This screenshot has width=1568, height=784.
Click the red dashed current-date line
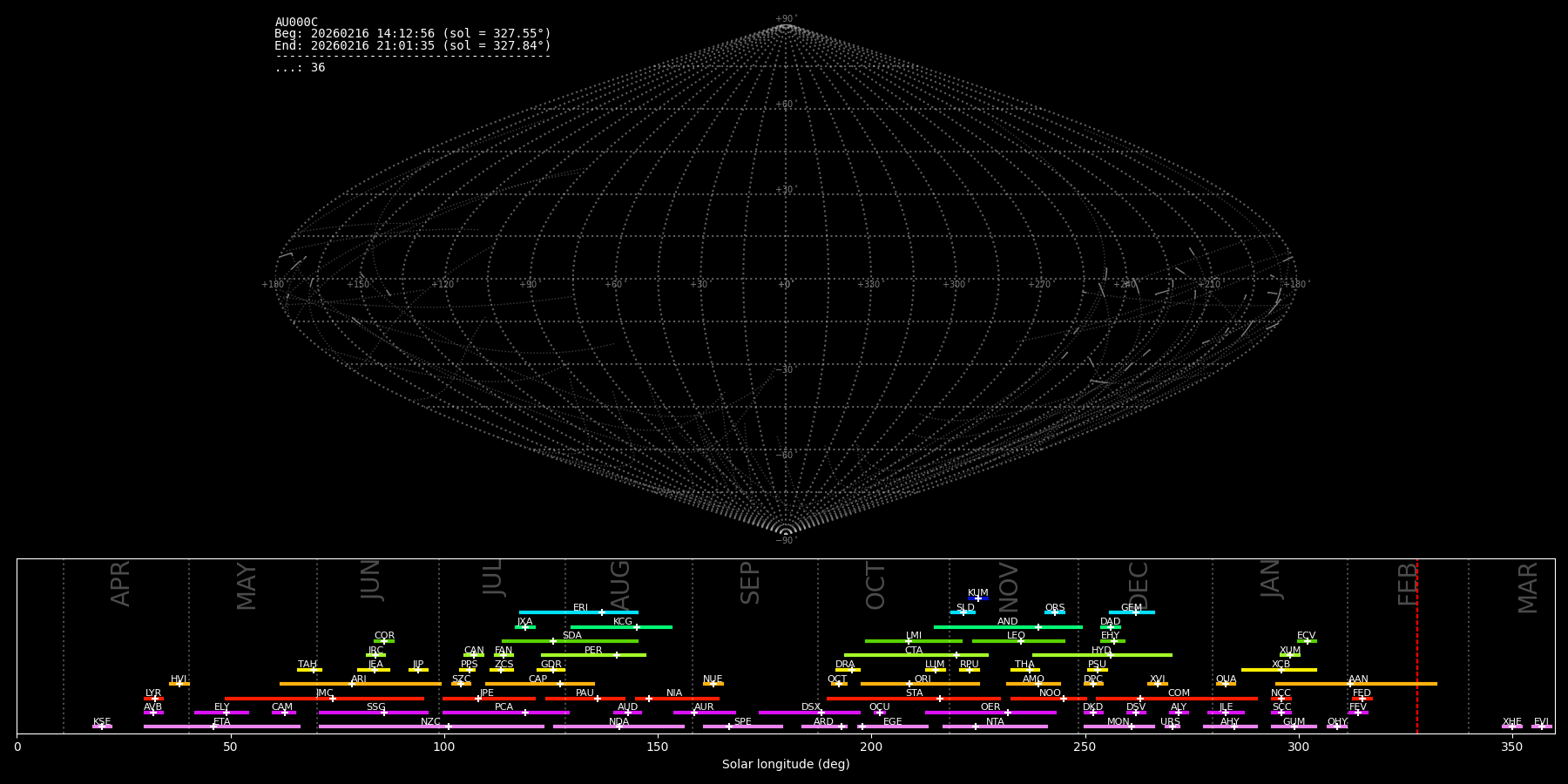coord(1417,645)
